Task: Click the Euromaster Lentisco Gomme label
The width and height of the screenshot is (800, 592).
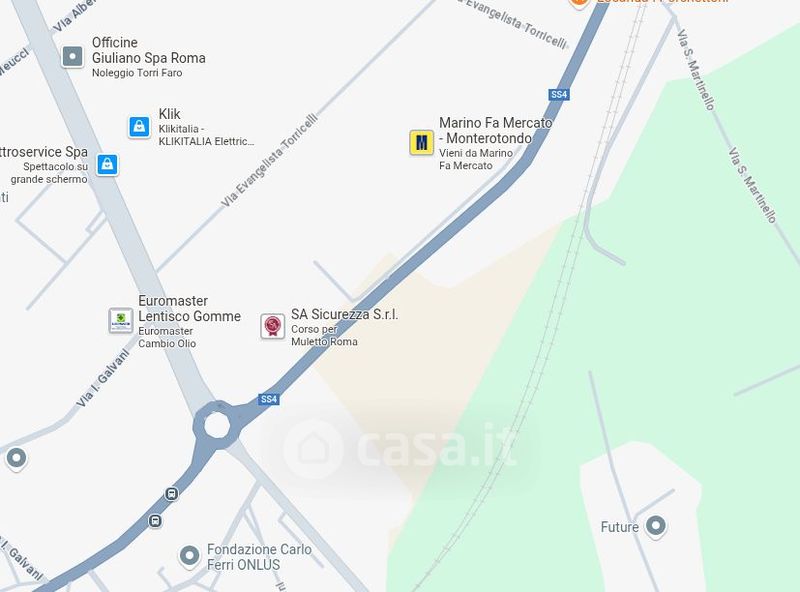Action: tap(189, 308)
